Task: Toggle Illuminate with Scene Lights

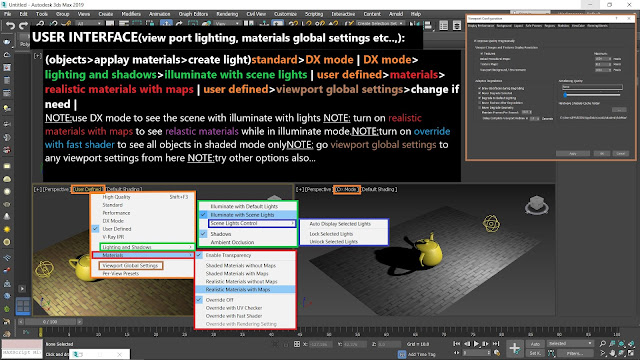Action: point(247,215)
